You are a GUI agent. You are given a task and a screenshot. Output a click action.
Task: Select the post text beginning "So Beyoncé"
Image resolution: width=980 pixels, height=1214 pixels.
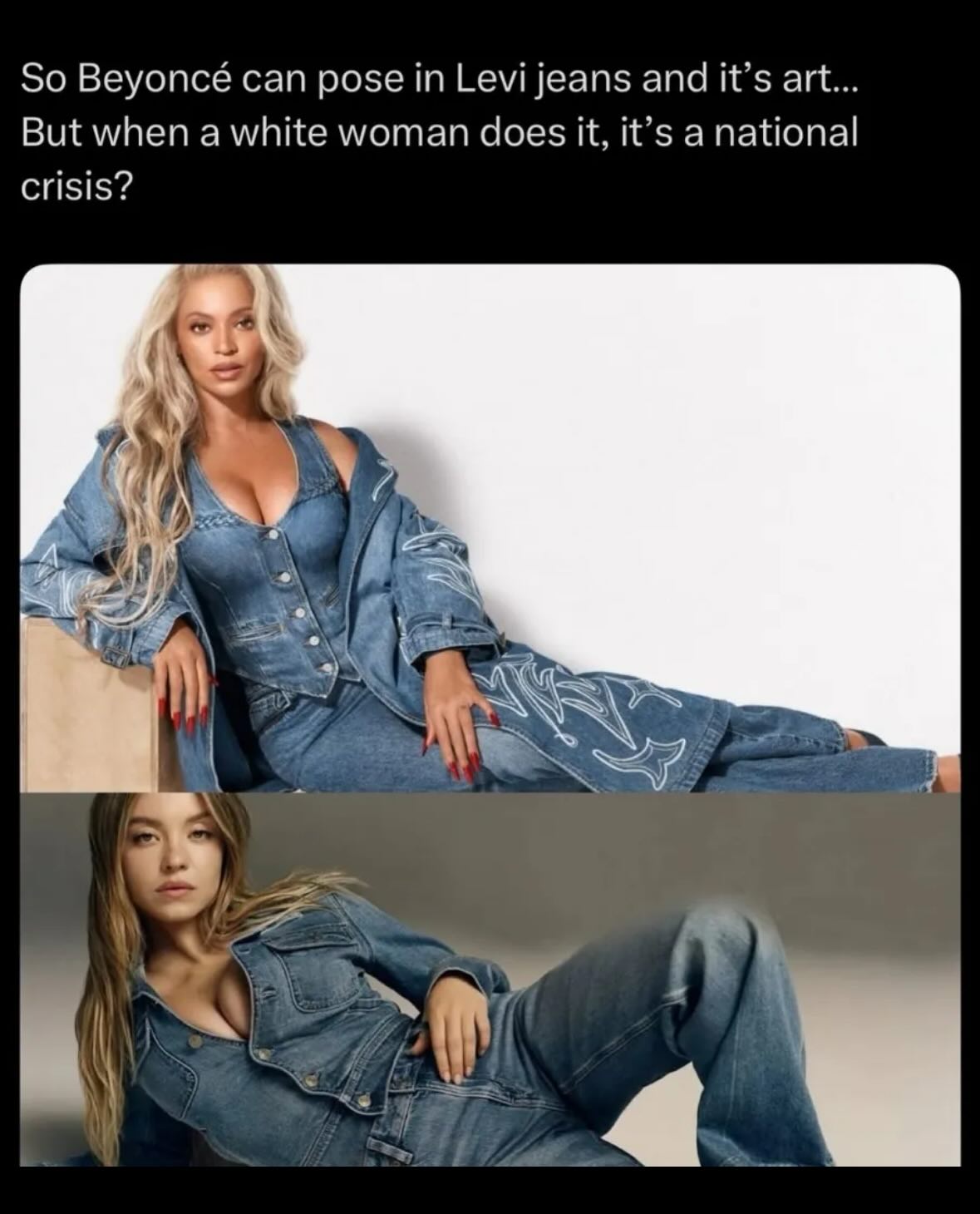point(439,133)
